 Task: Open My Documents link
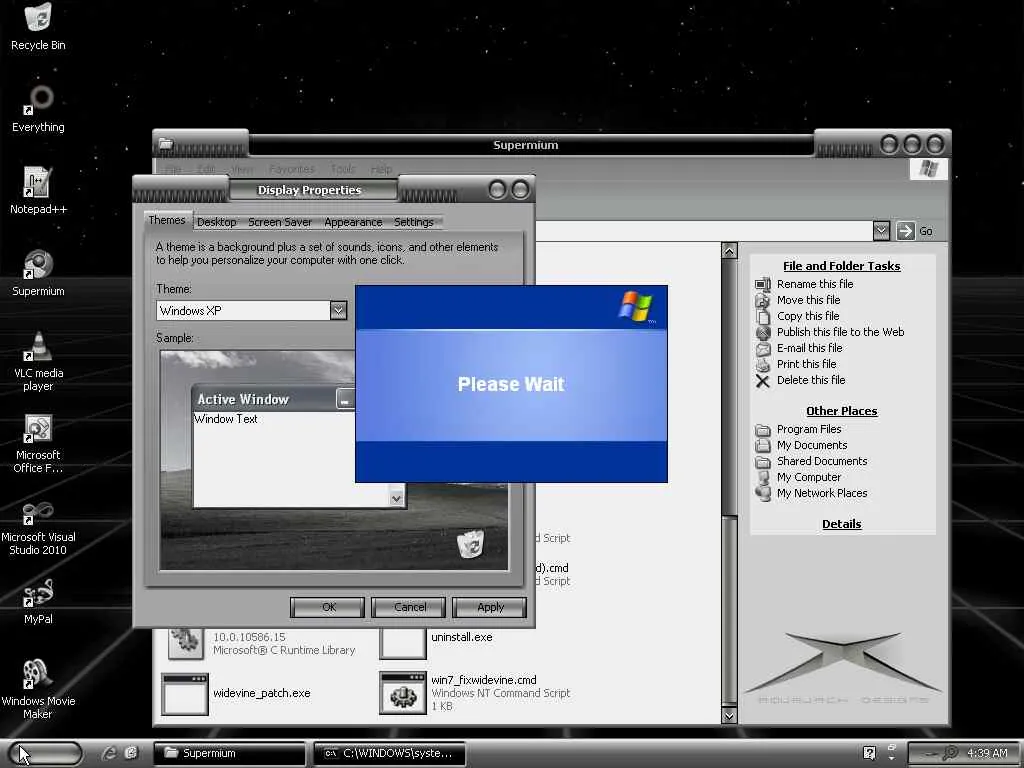click(812, 445)
